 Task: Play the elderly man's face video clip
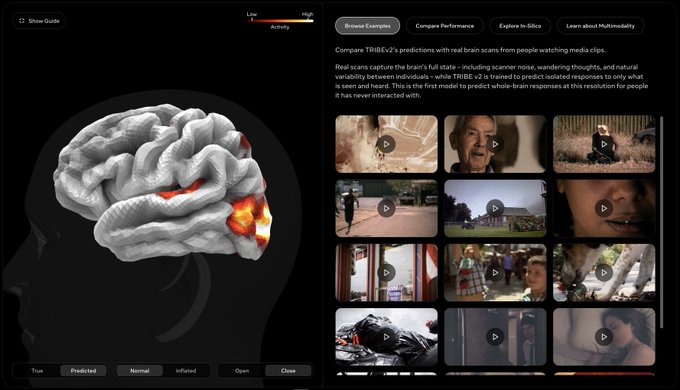(495, 144)
